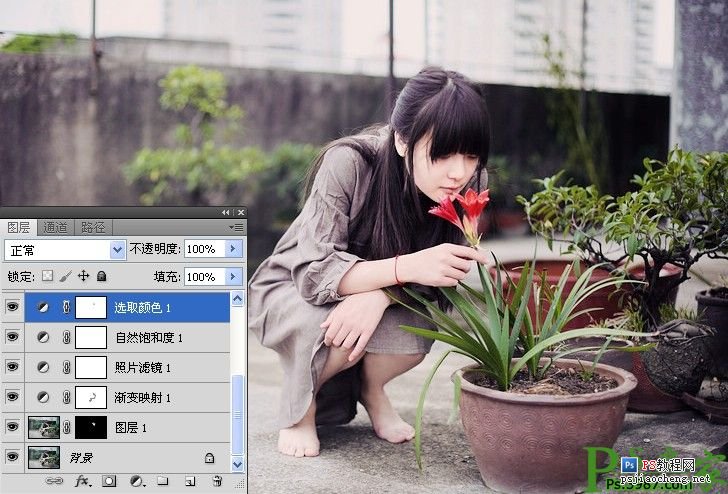Click layers list scrollbar up arrow

coord(237,299)
